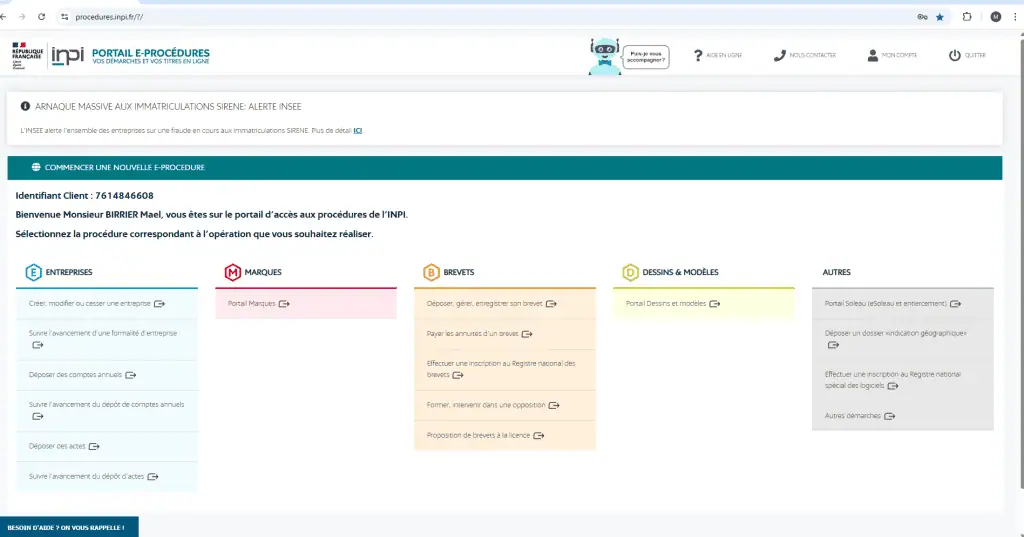1024x537 pixels.
Task: Click Besoin d'aide callback button
Action: [x=68, y=527]
